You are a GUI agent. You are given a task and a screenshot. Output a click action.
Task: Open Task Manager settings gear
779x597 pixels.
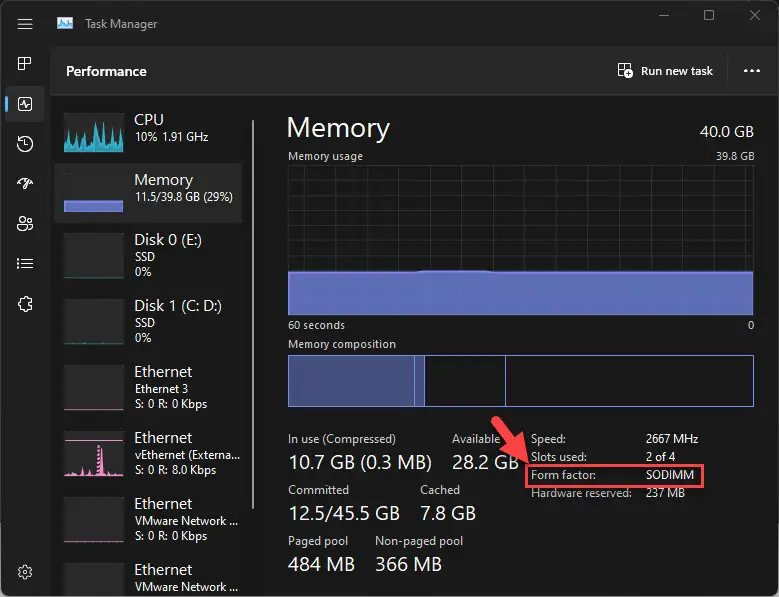[x=25, y=572]
